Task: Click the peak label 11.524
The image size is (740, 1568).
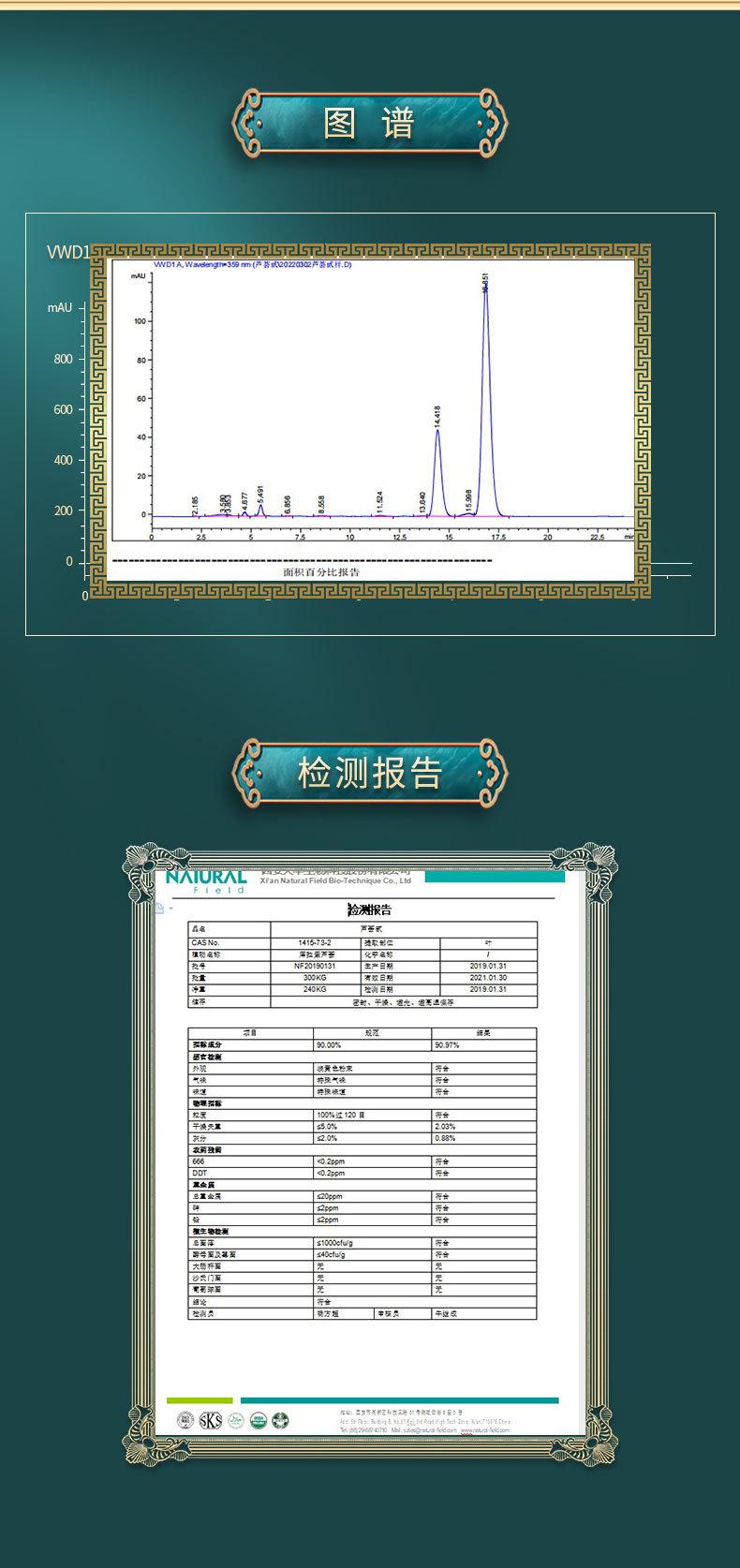Action: click(x=379, y=503)
